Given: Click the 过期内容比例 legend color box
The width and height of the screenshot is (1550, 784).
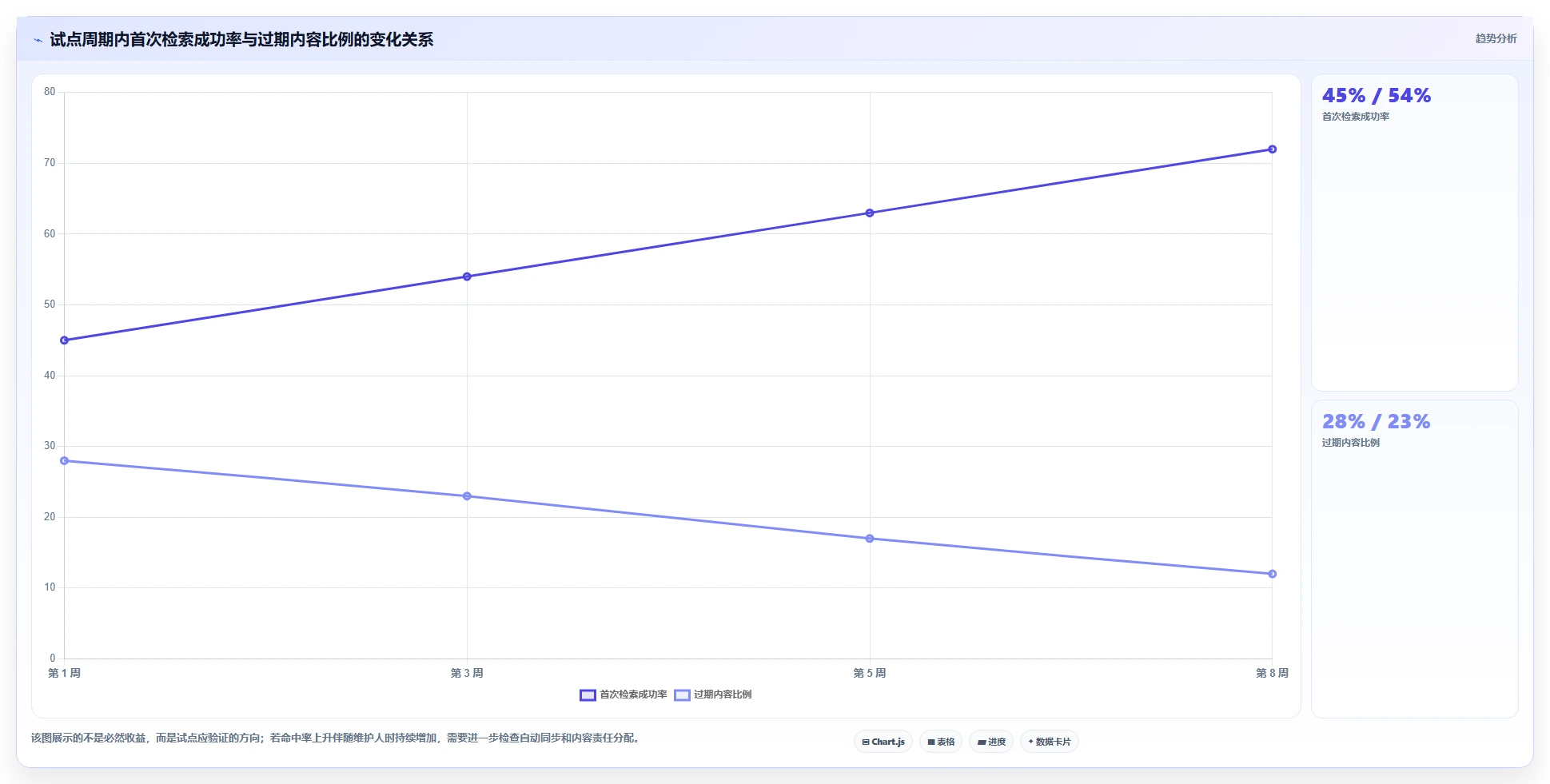Looking at the screenshot, I should 682,694.
